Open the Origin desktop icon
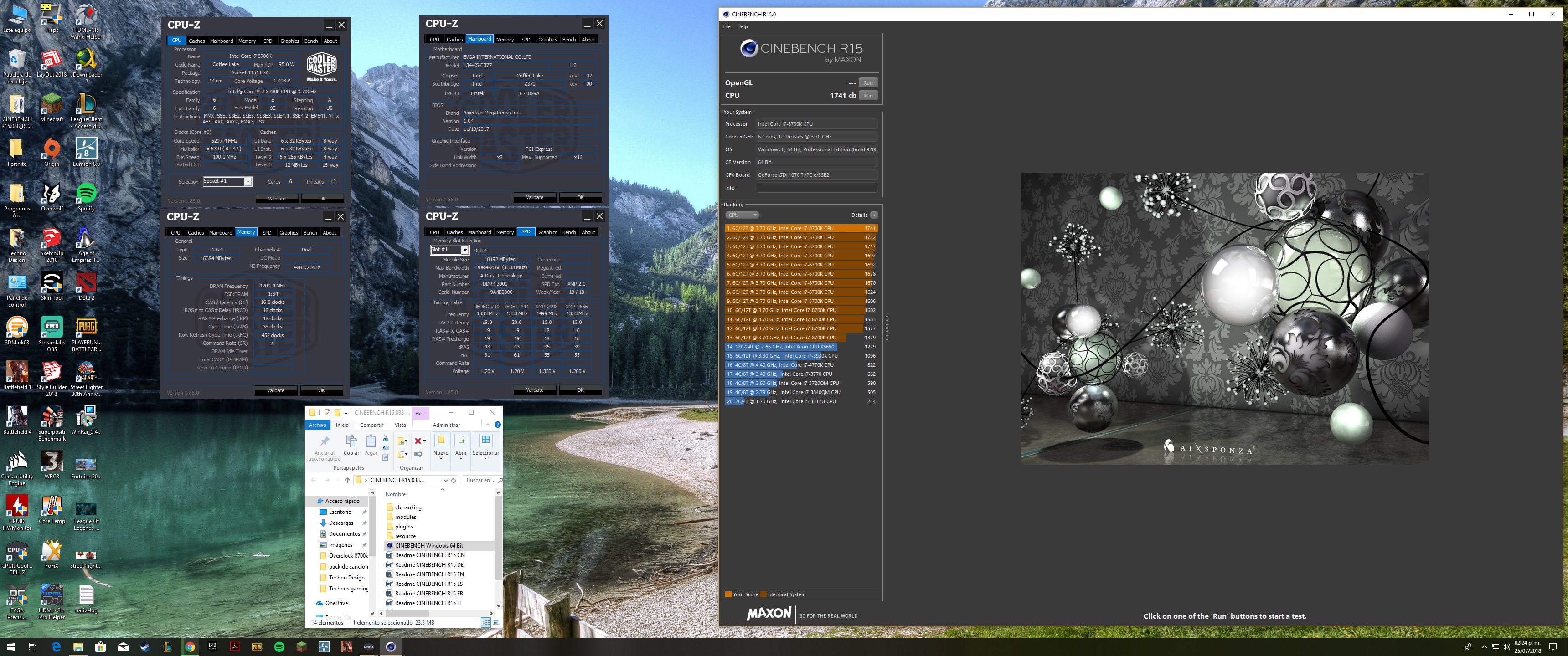 (52, 152)
